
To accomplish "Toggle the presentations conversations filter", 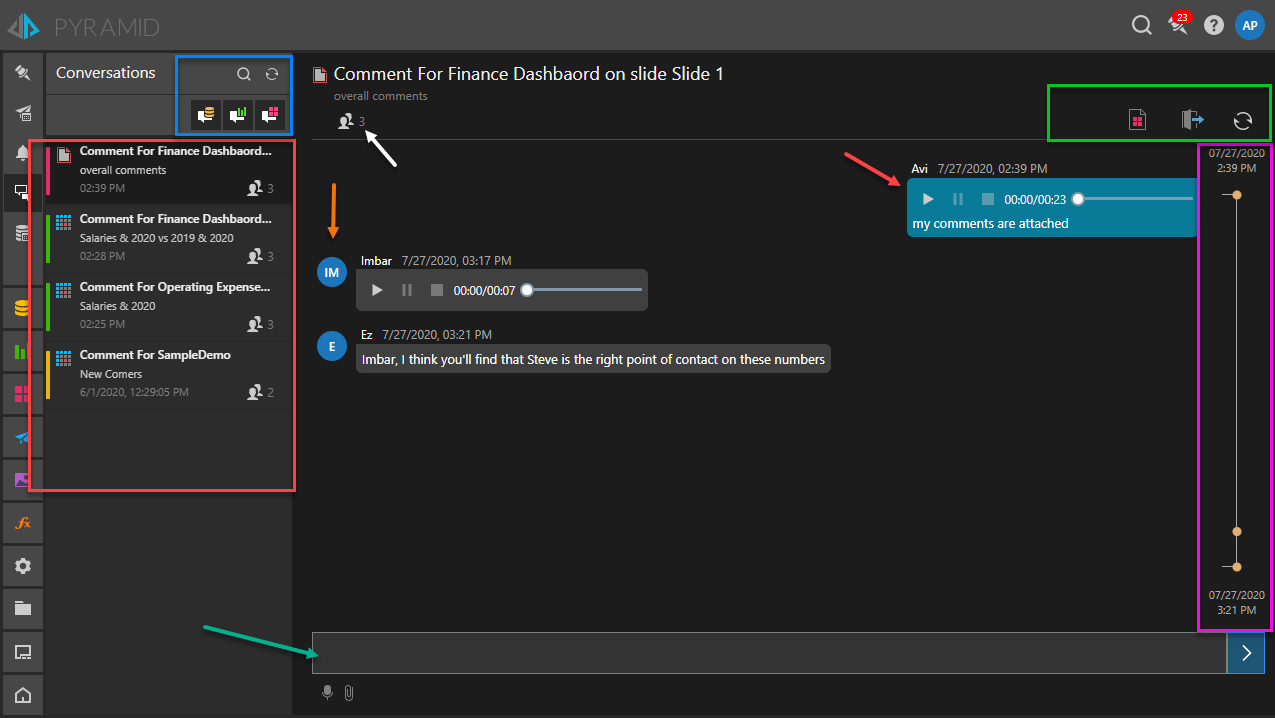I will point(269,114).
